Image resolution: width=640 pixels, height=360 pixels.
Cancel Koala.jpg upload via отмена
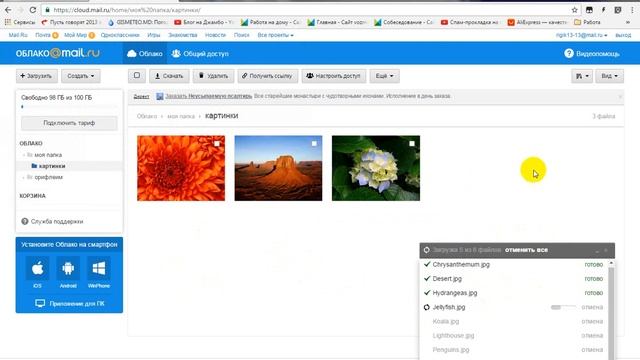[x=592, y=322]
